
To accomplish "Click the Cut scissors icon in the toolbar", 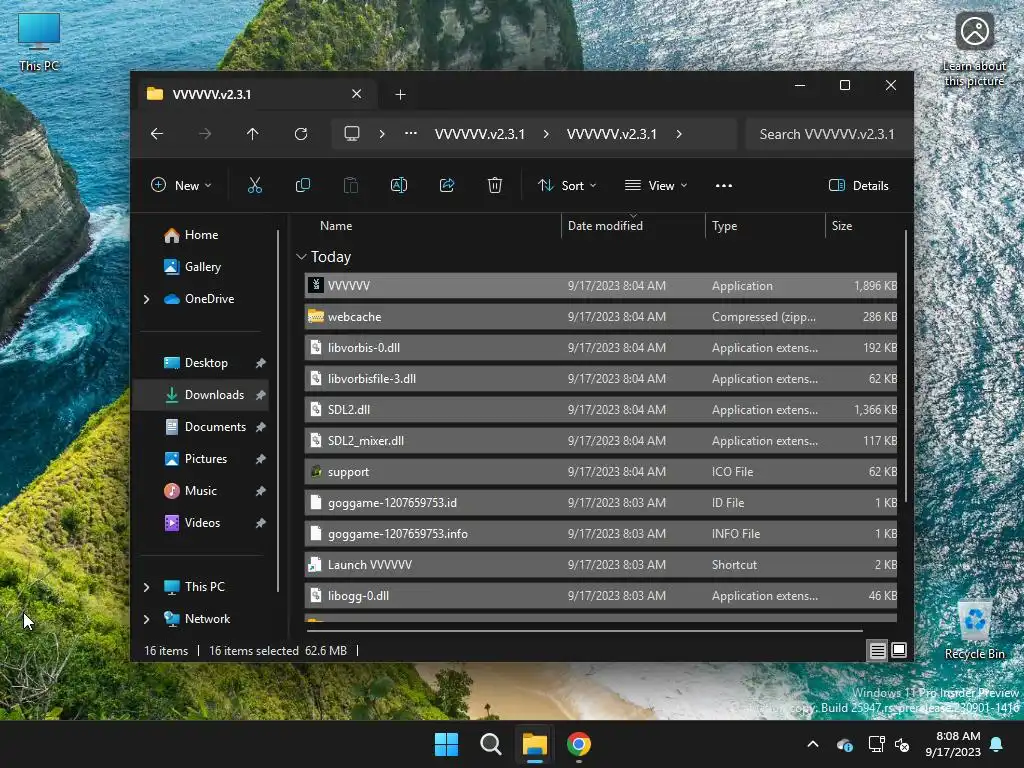I will [255, 185].
